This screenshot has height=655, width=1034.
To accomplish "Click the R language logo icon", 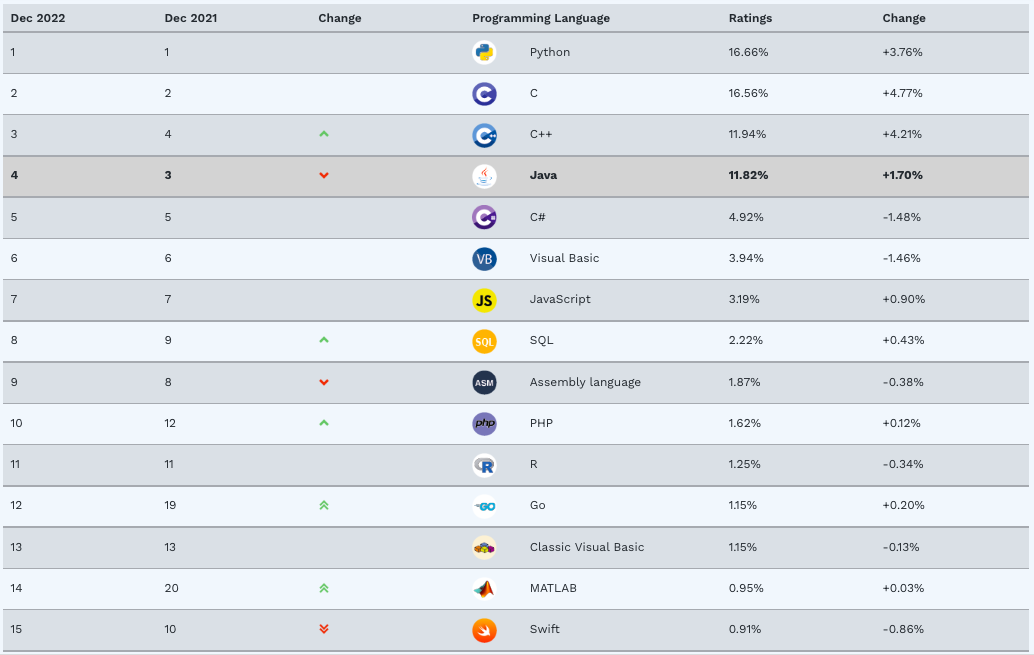I will point(484,465).
